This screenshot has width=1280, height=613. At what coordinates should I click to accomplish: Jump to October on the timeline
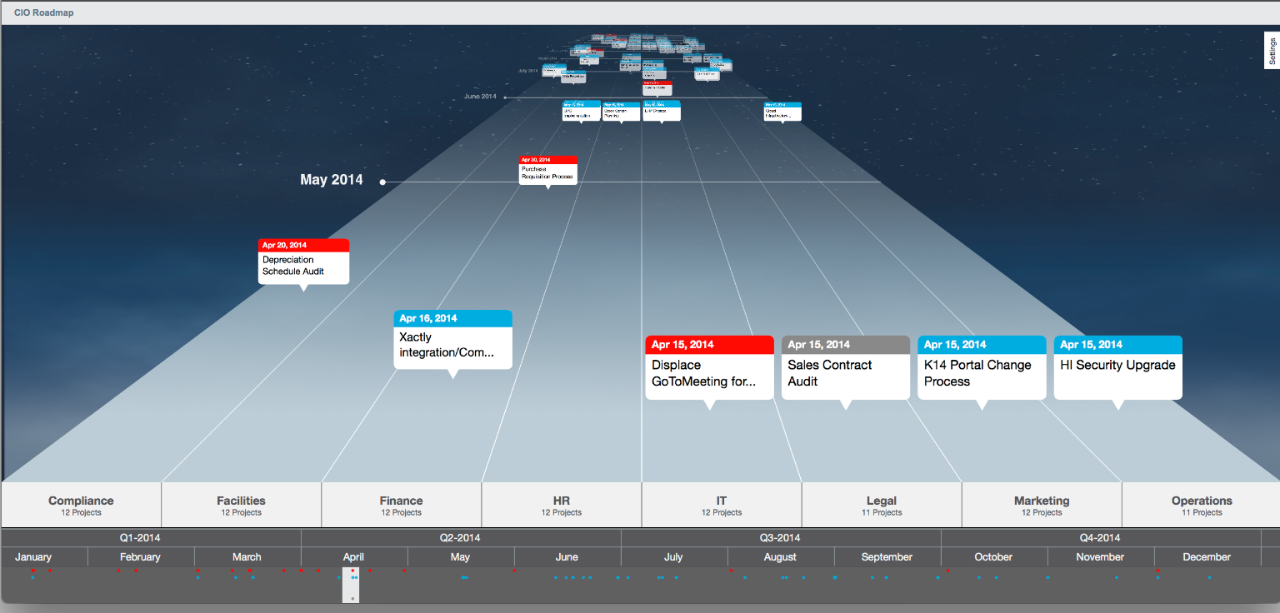pos(993,557)
